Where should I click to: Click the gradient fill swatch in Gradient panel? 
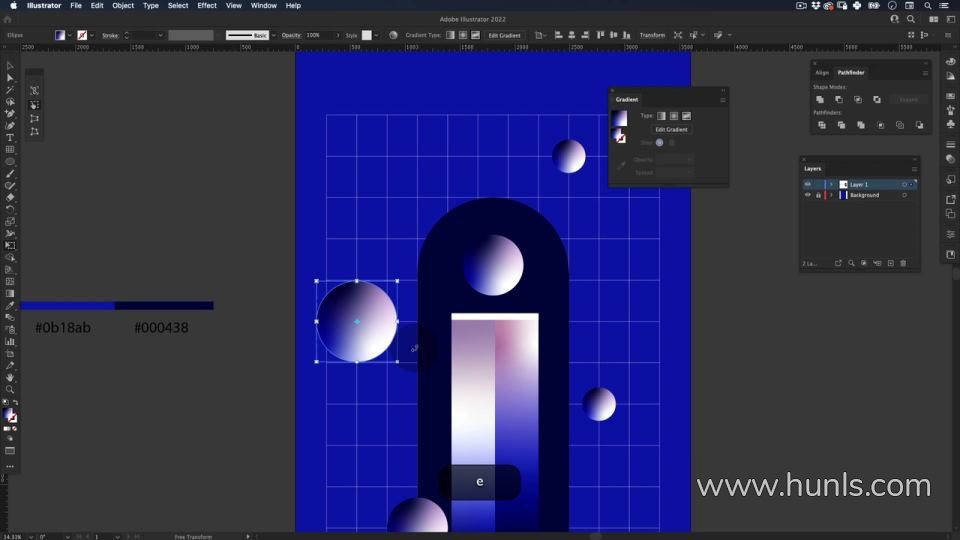coord(620,118)
